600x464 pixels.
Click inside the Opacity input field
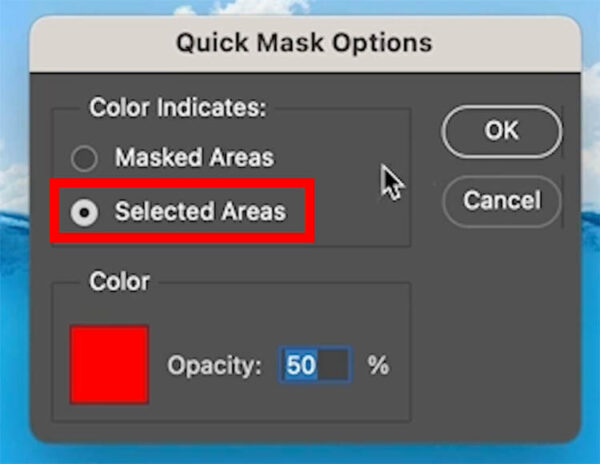tap(315, 365)
